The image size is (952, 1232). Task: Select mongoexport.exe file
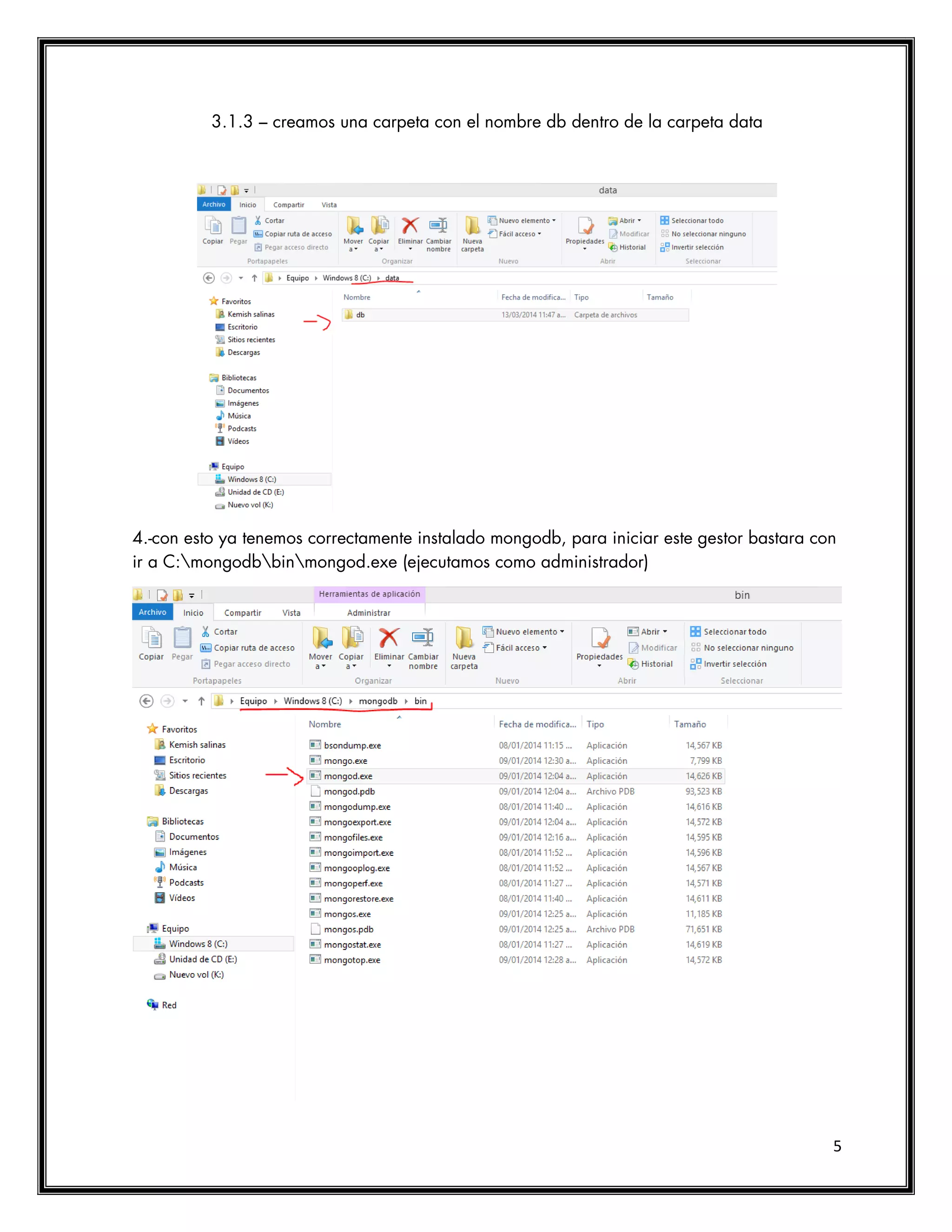point(516,822)
